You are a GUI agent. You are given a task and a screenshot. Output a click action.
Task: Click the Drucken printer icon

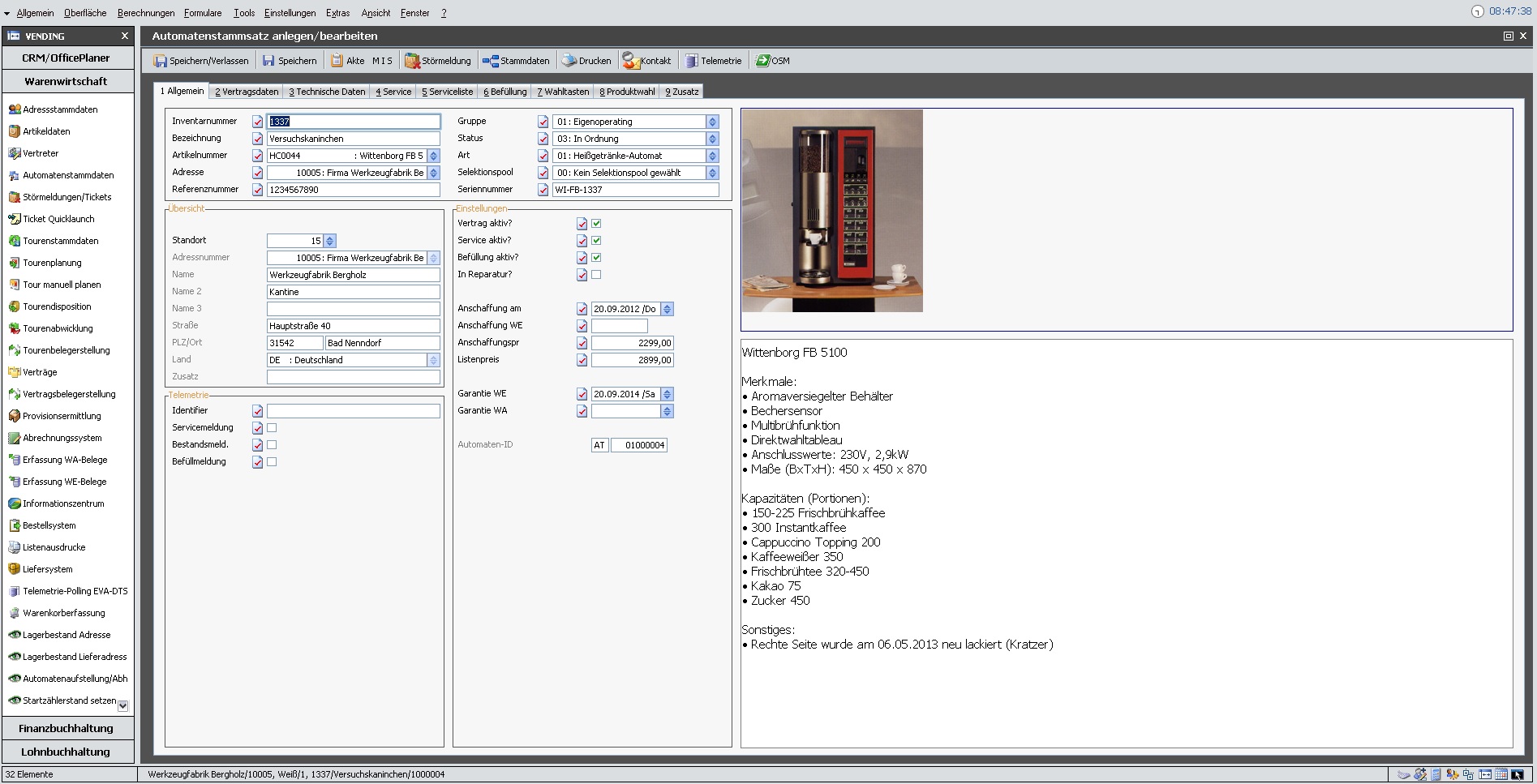[x=569, y=61]
